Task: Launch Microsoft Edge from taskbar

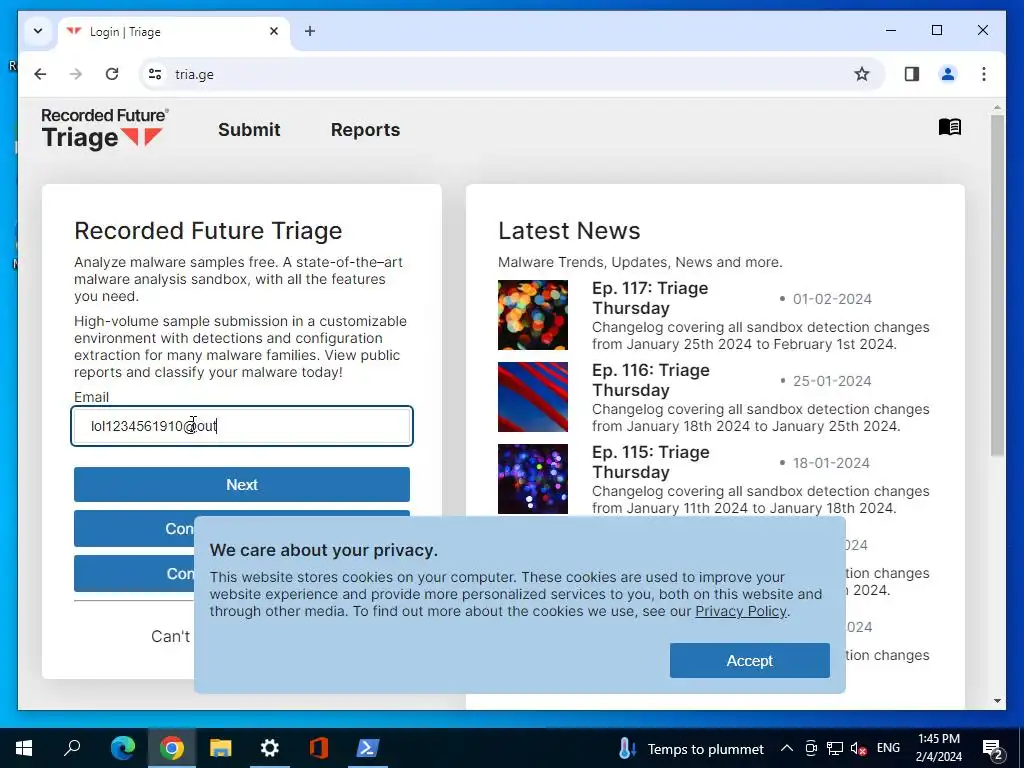Action: [123, 748]
